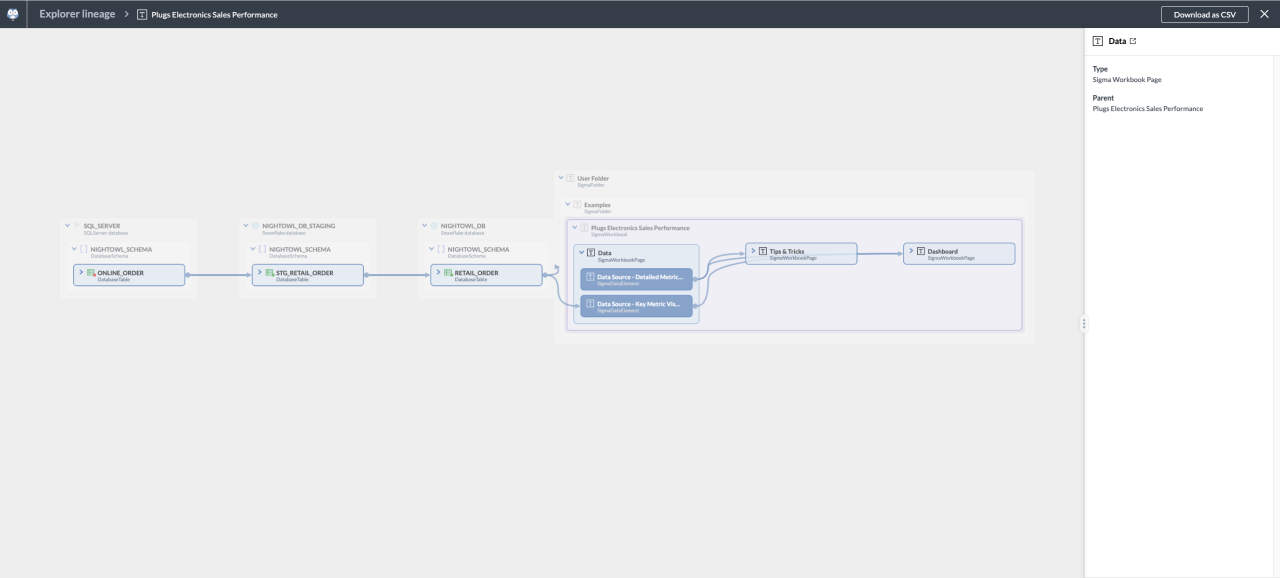Click the User Folder Sigma icon
1280x578 pixels.
571,178
